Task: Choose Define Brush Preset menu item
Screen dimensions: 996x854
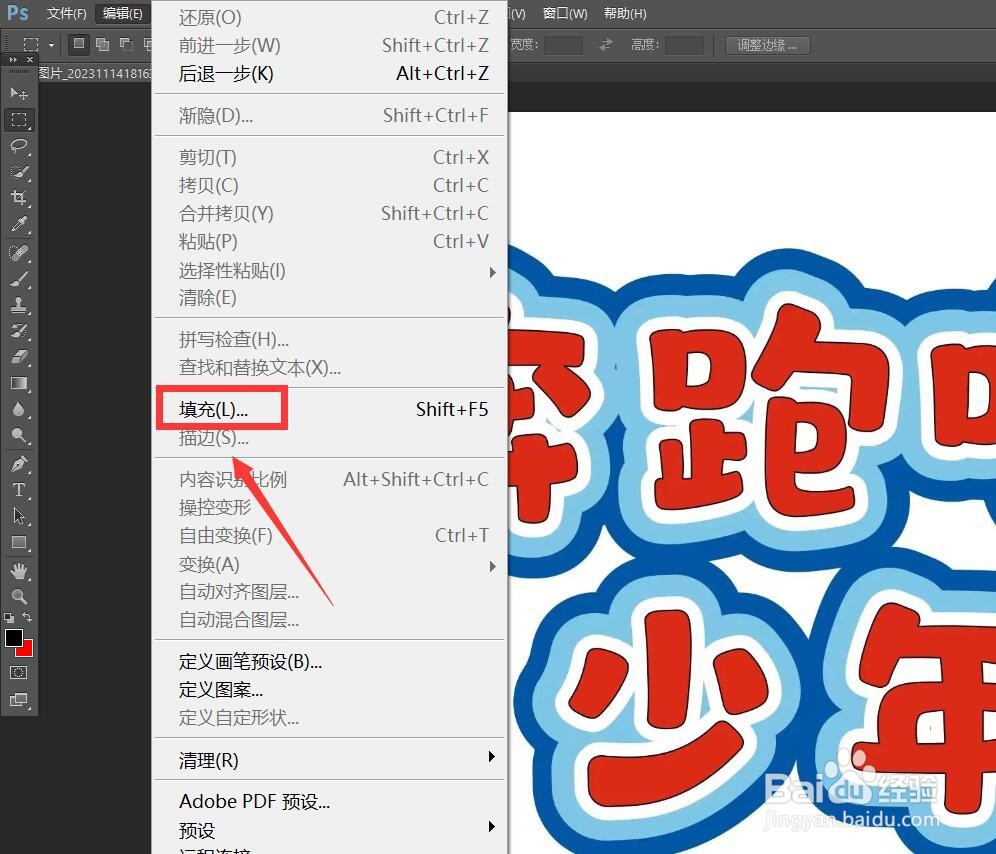Action: coord(330,661)
